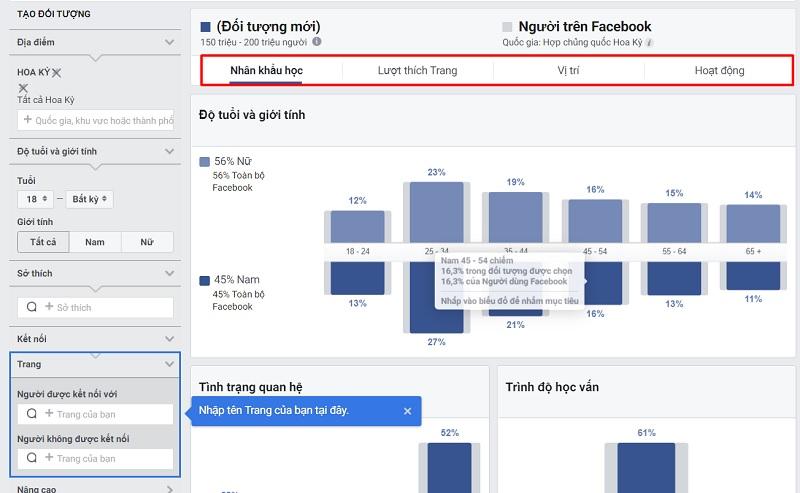The height and width of the screenshot is (493, 800).
Task: Switch to Nhân khẩu học tab
Action: 266,70
